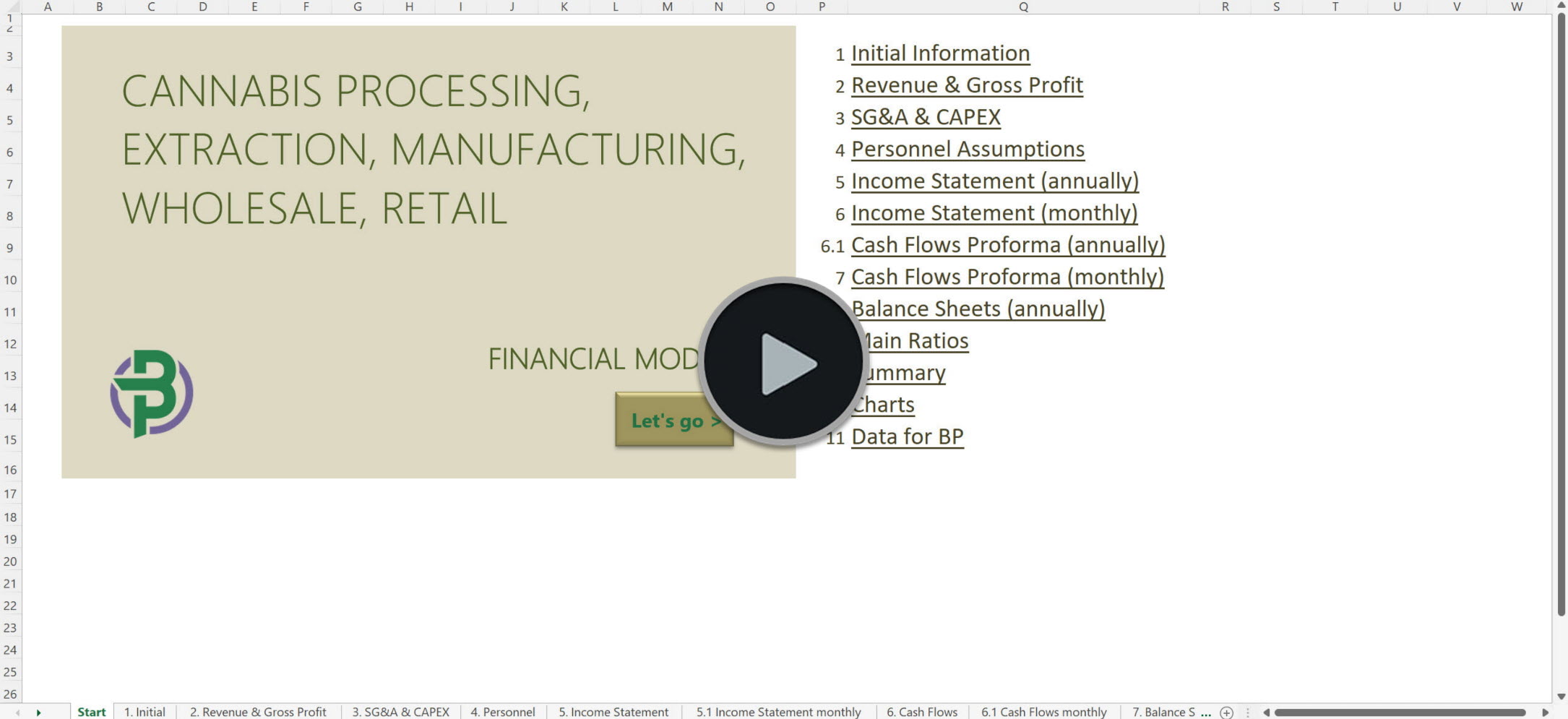Select the column Q header
Screen dimensions: 1568x719
click(1022, 7)
